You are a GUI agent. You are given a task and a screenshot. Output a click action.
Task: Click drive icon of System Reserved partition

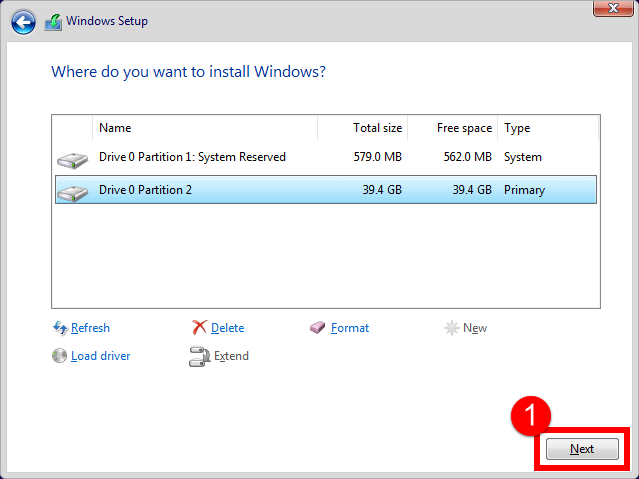[x=73, y=160]
